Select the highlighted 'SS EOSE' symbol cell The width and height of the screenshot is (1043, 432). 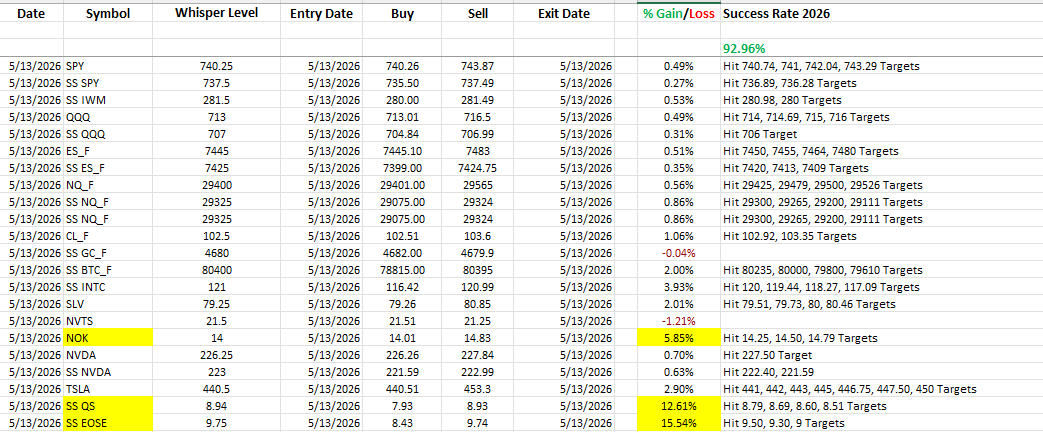[x=108, y=423]
